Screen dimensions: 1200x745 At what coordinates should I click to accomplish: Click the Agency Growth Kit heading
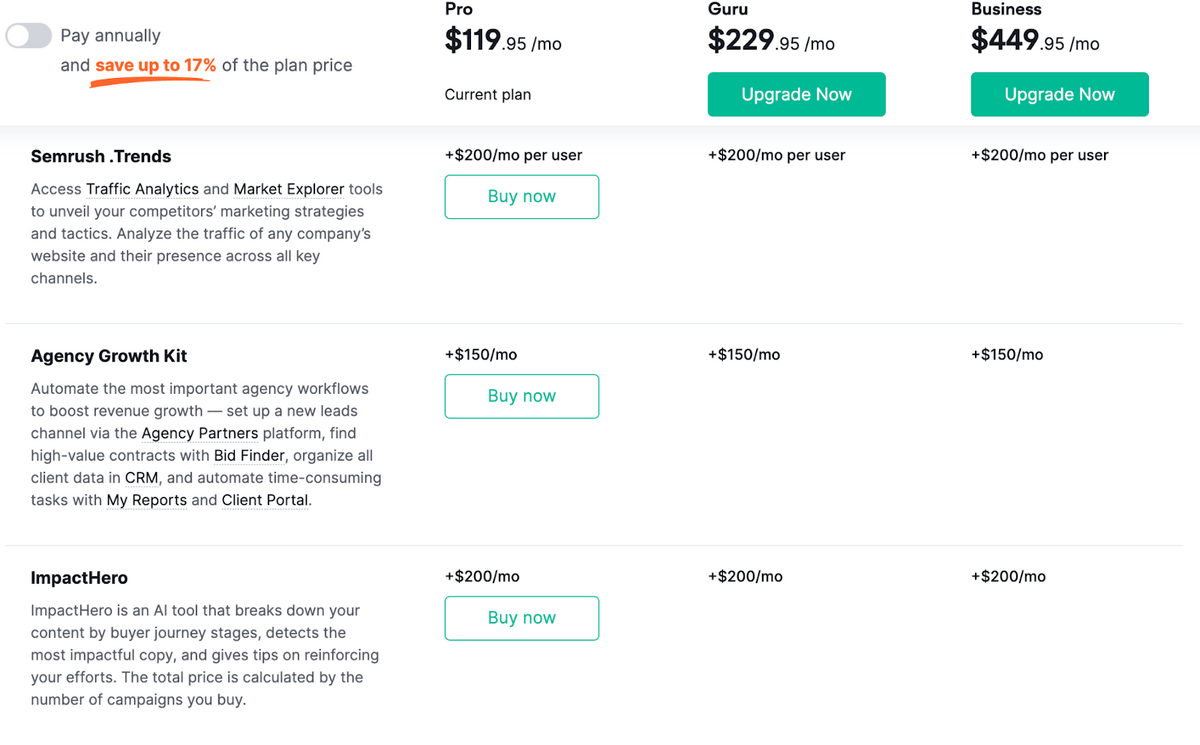[x=109, y=356]
